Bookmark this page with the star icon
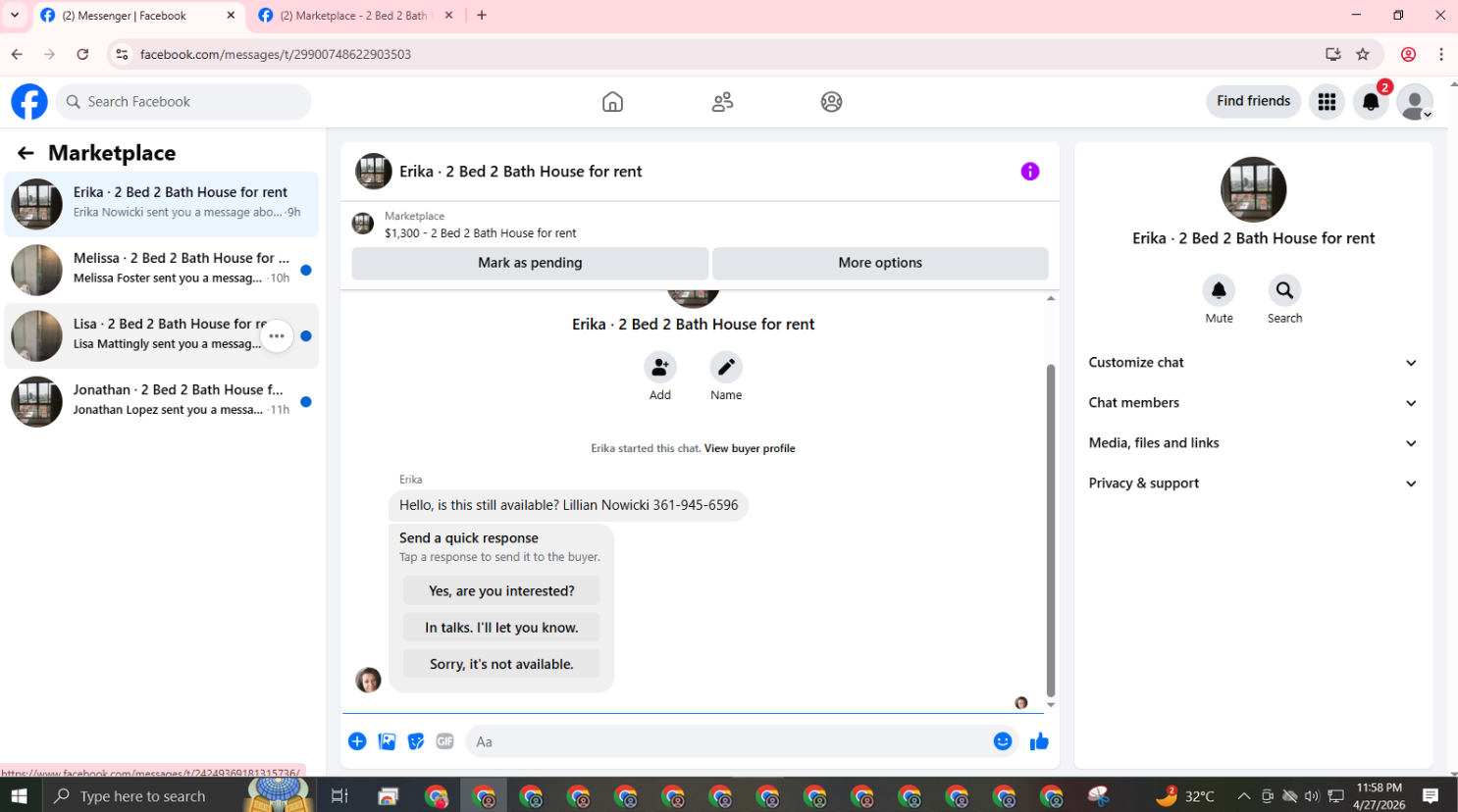Screen dimensions: 1458x812 point(1363,54)
